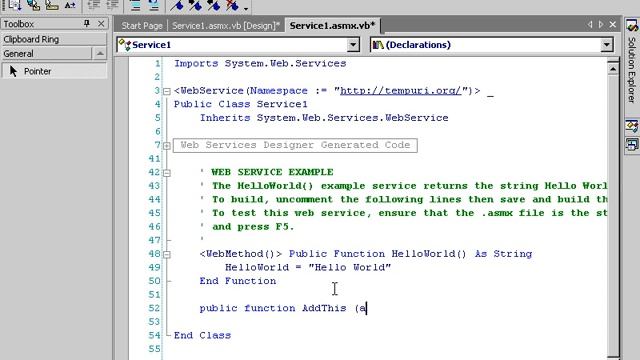Image resolution: width=640 pixels, height=360 pixels.
Task: Click Uncomment selected lines icon
Action: point(153,5)
